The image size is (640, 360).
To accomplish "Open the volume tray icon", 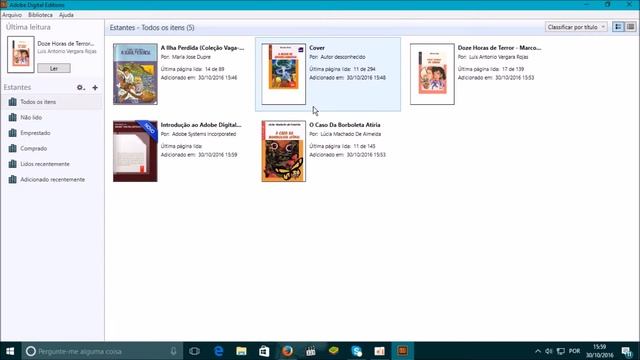I will pos(549,351).
